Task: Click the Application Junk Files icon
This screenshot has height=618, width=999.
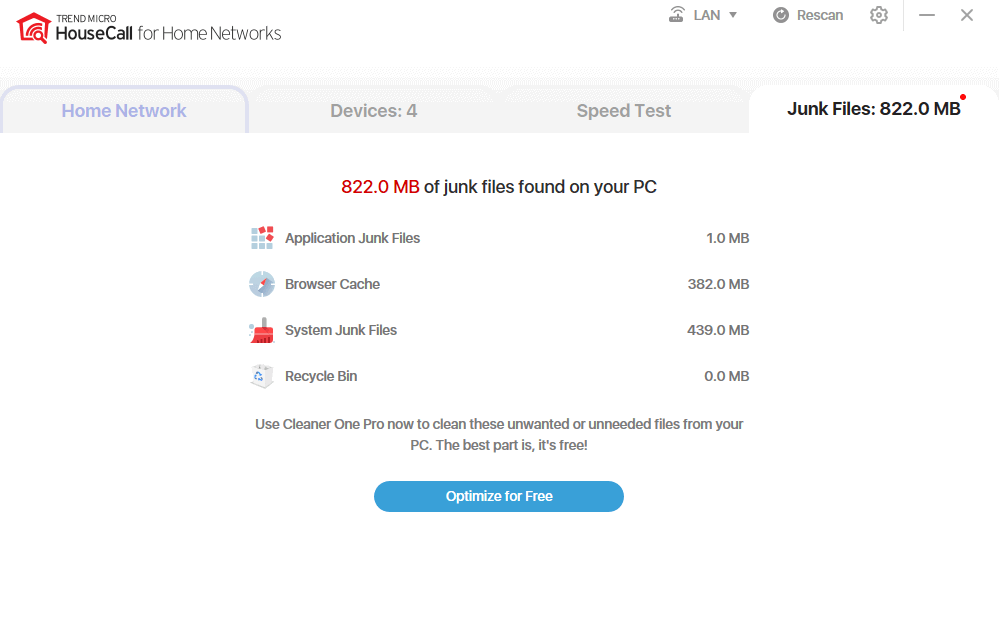Action: click(x=262, y=238)
